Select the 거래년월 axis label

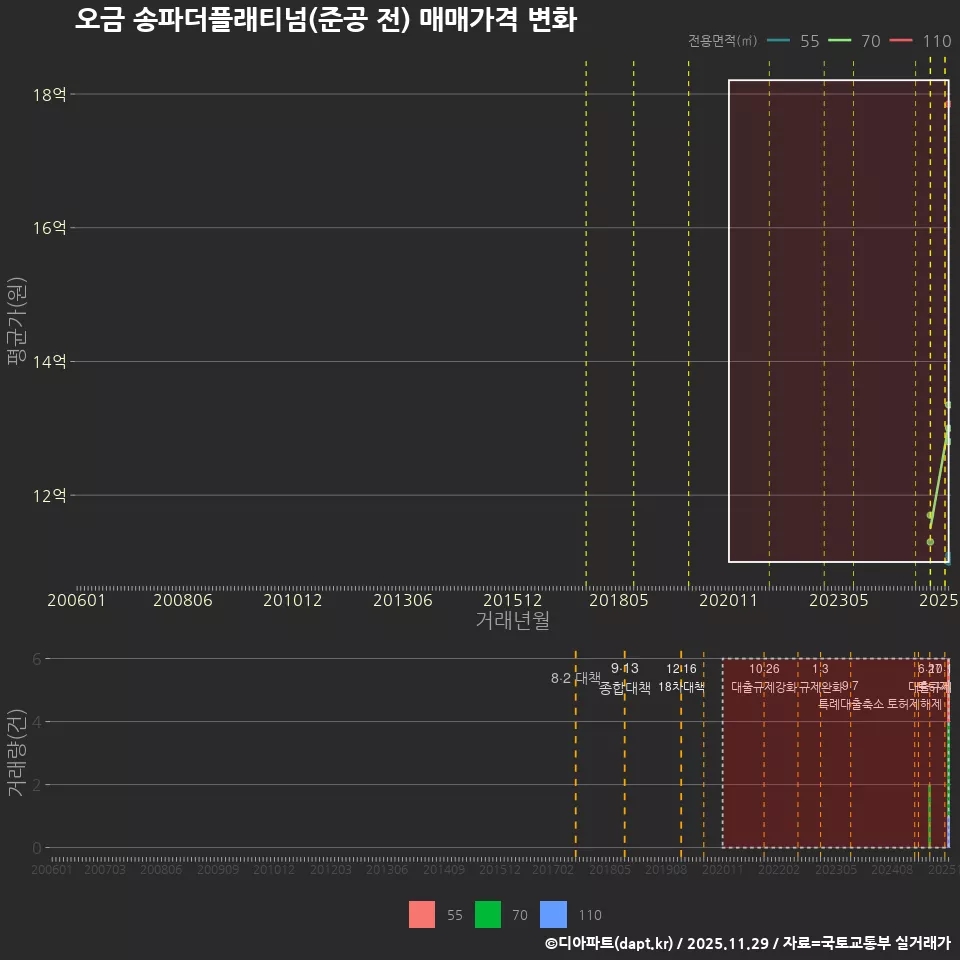click(510, 620)
